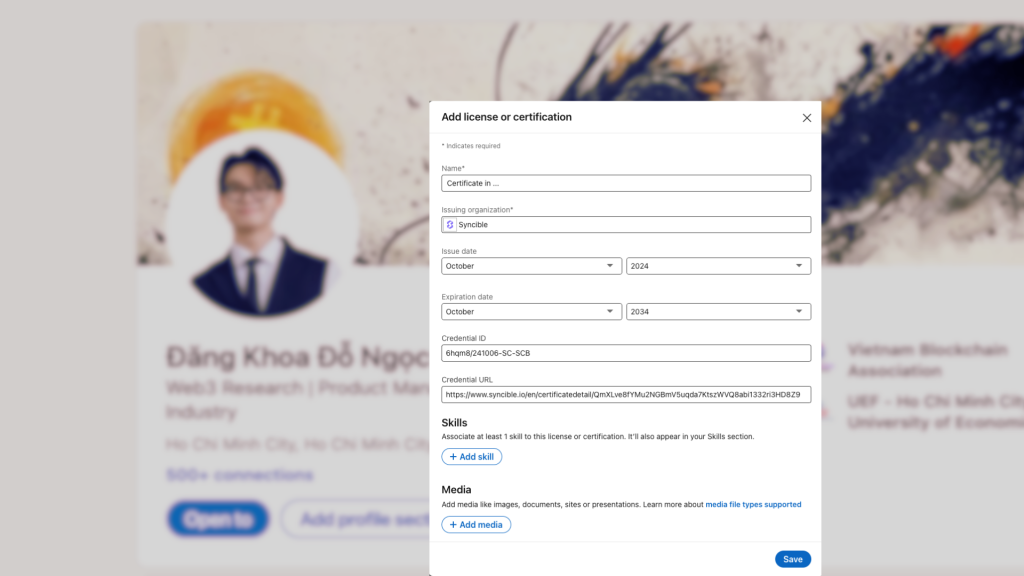Open the UEF Ho Chi Minh City university entry

pos(935,412)
